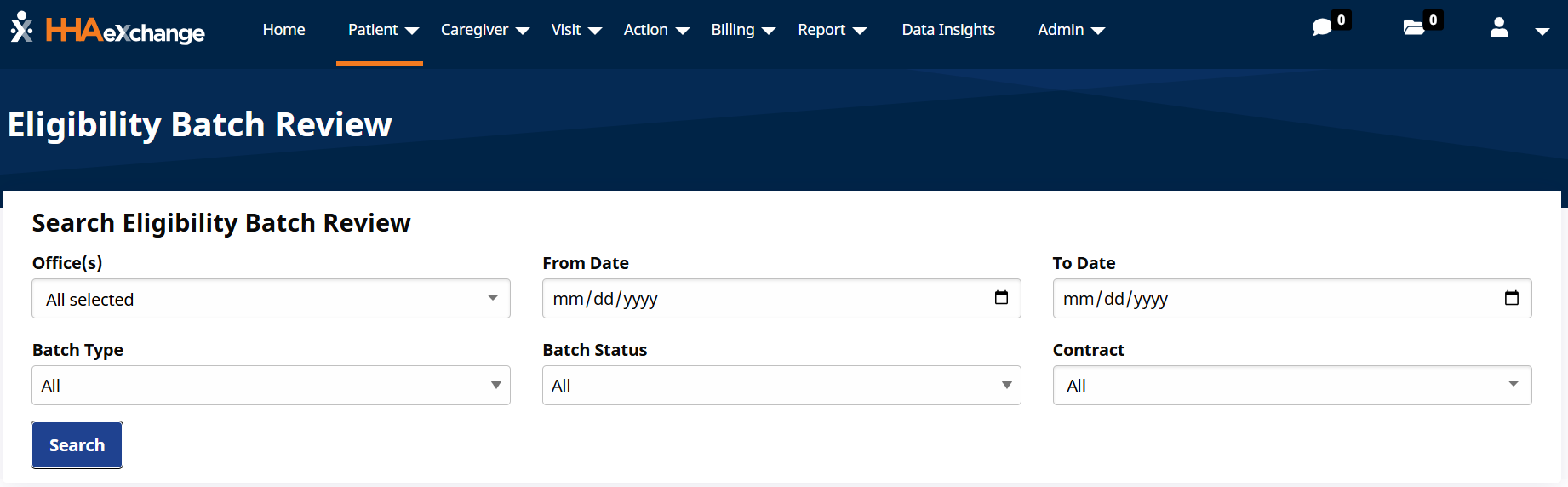Open the chat messages icon
Image resolution: width=1568 pixels, height=487 pixels.
point(1322,28)
